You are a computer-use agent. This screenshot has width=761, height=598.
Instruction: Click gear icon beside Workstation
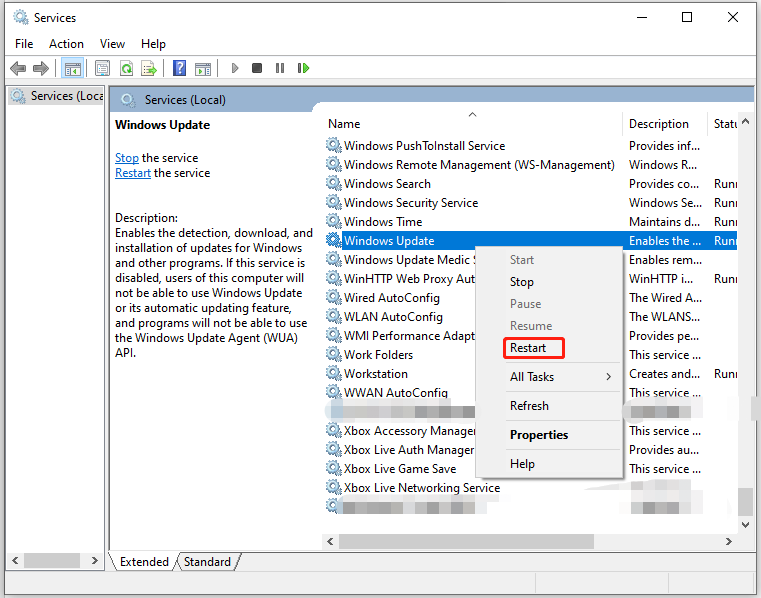click(x=333, y=373)
